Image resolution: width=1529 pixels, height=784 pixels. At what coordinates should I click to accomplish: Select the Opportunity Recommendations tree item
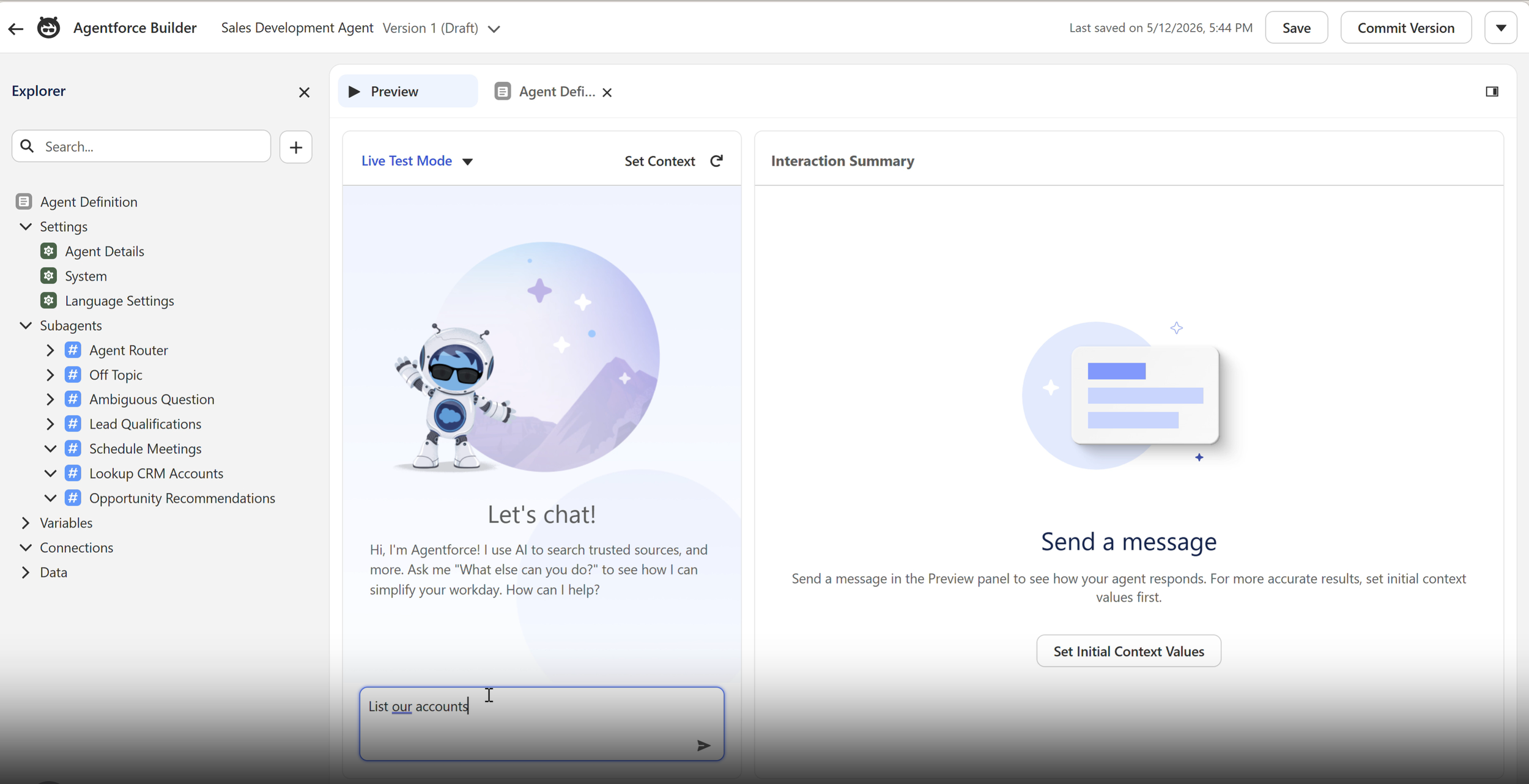[182, 498]
